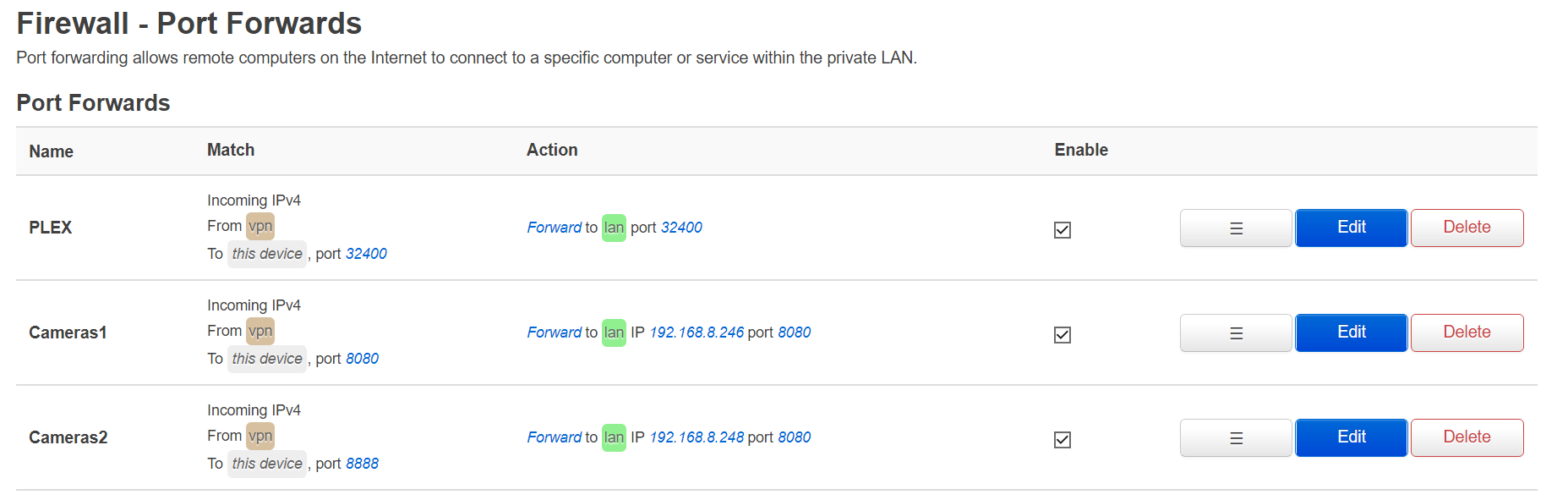
Task: Edit the PLEX port forward
Action: [1350, 228]
